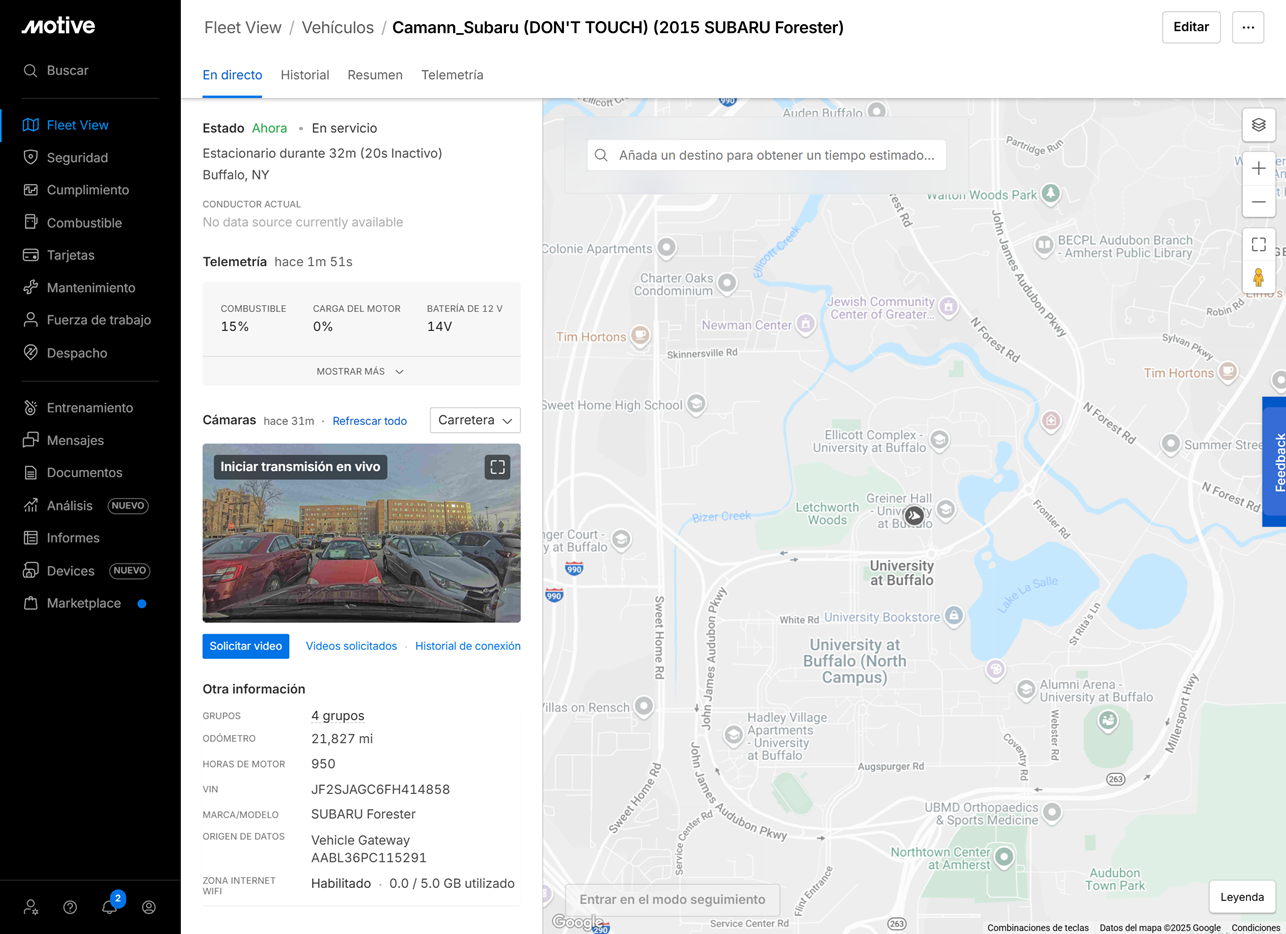This screenshot has width=1286, height=934.
Task: Open Mantenimiento in the sidebar
Action: tap(91, 287)
